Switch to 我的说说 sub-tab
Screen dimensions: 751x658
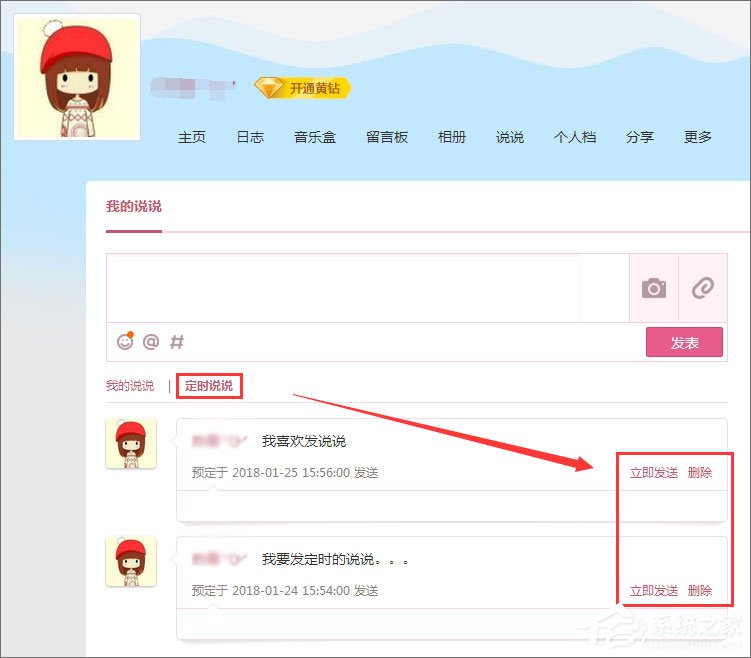tap(130, 385)
